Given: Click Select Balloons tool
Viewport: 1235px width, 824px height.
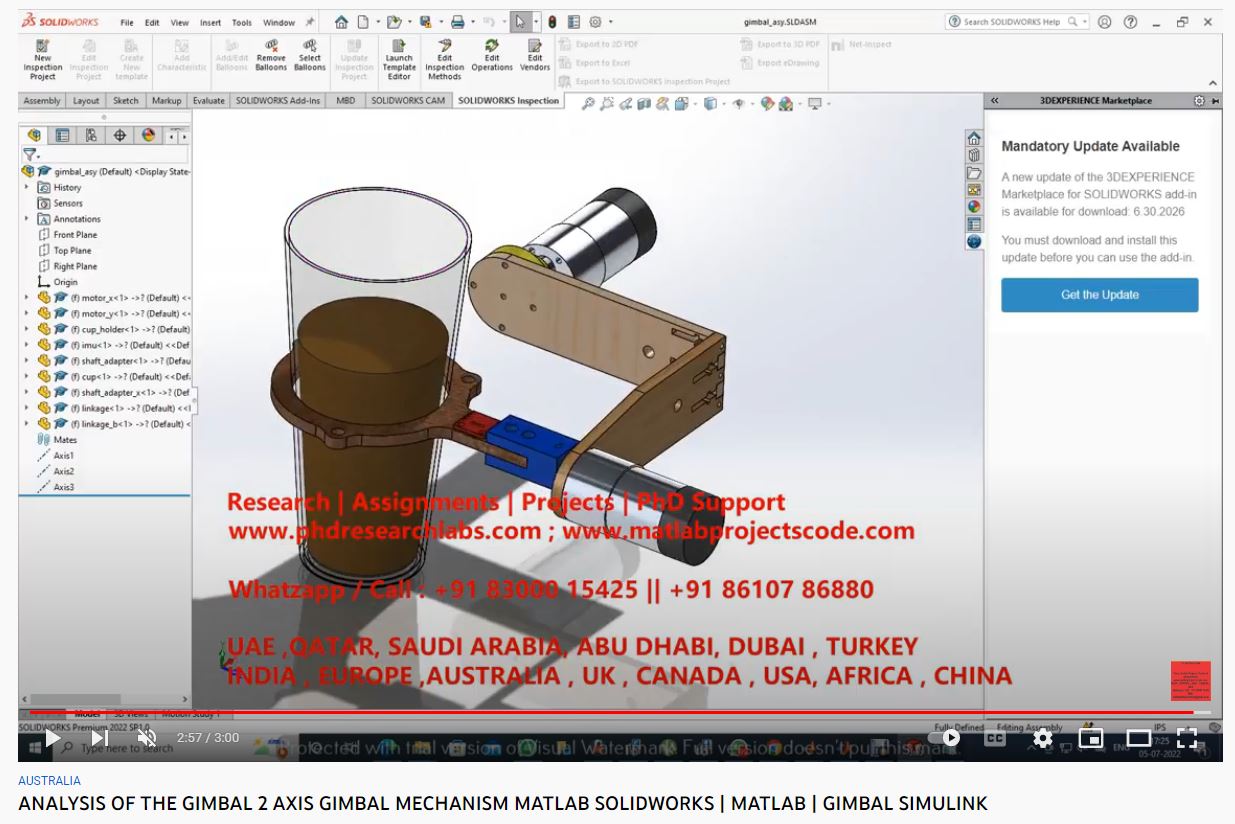Looking at the screenshot, I should (310, 57).
